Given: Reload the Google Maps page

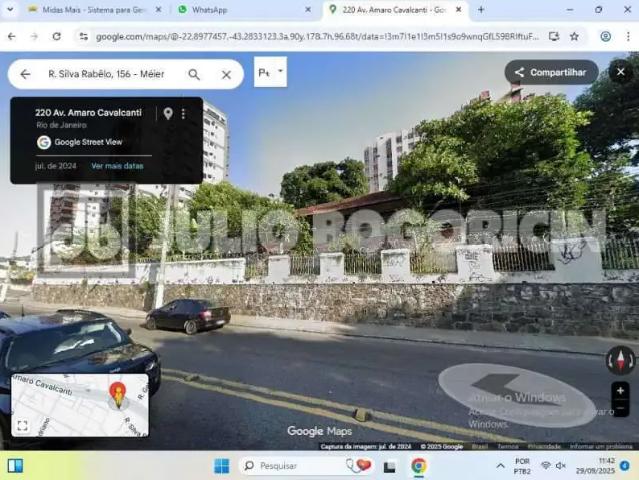Looking at the screenshot, I should pos(57,37).
